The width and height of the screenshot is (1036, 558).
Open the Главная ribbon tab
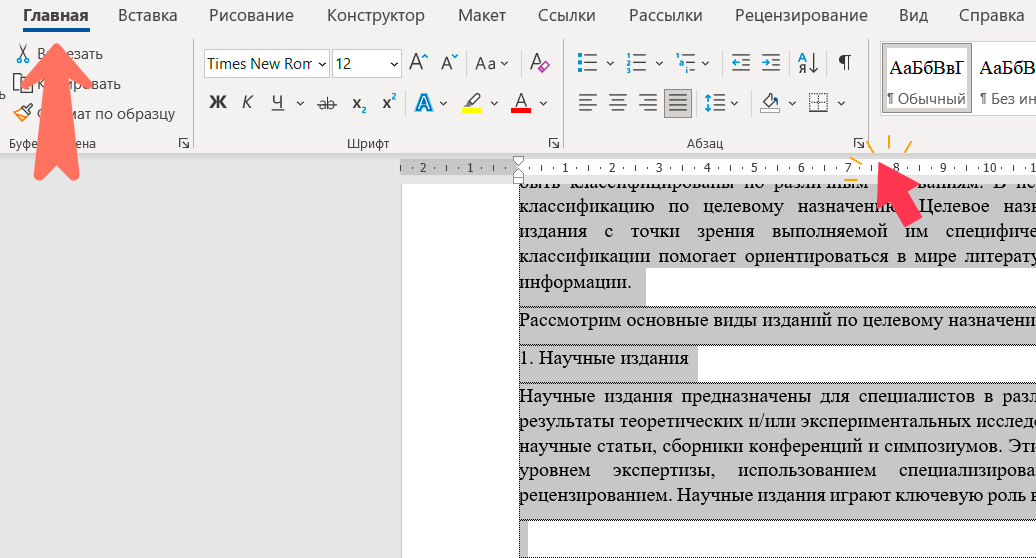(56, 16)
